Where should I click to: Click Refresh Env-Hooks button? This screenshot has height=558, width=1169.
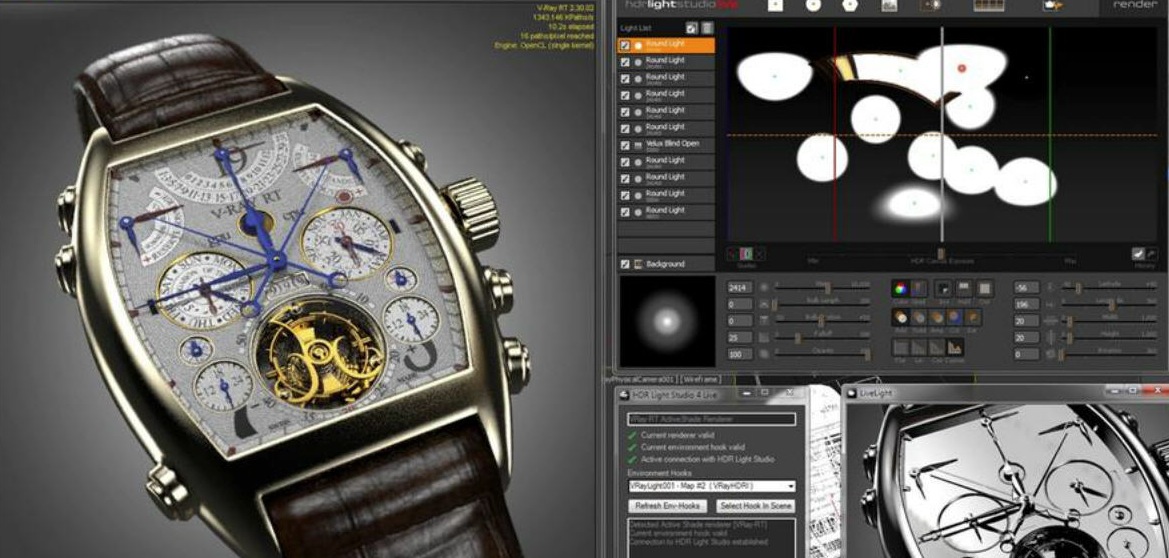667,506
